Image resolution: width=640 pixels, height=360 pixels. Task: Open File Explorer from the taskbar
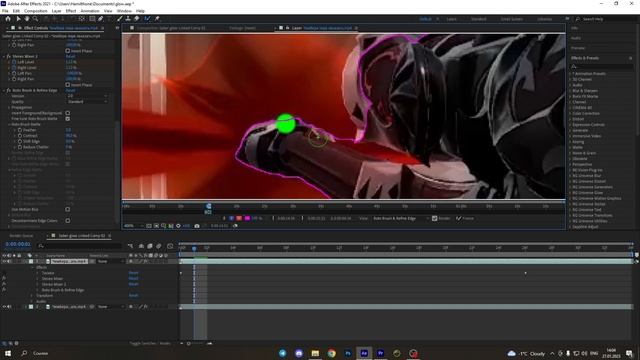click(x=315, y=353)
